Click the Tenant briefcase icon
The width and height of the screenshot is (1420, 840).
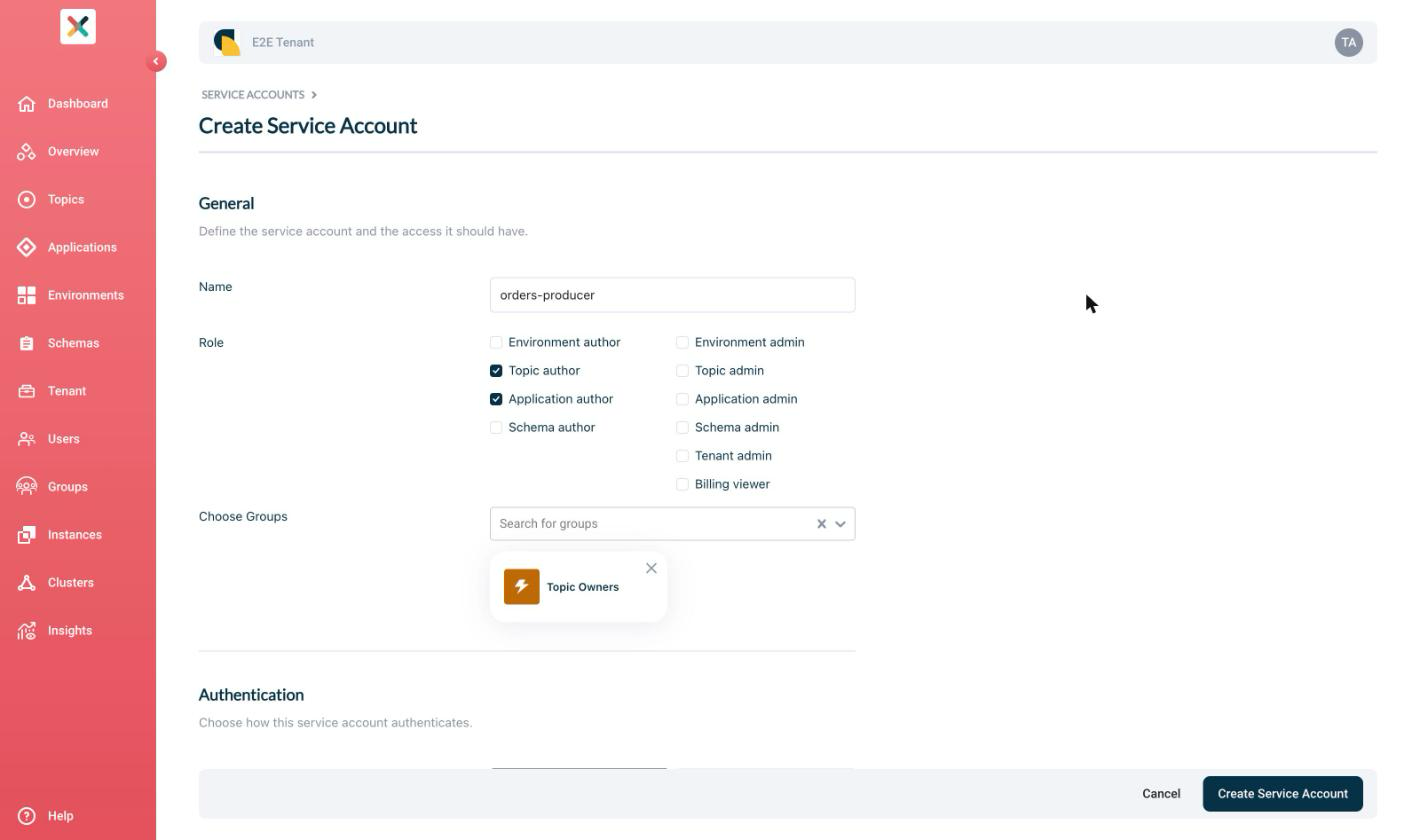click(27, 392)
